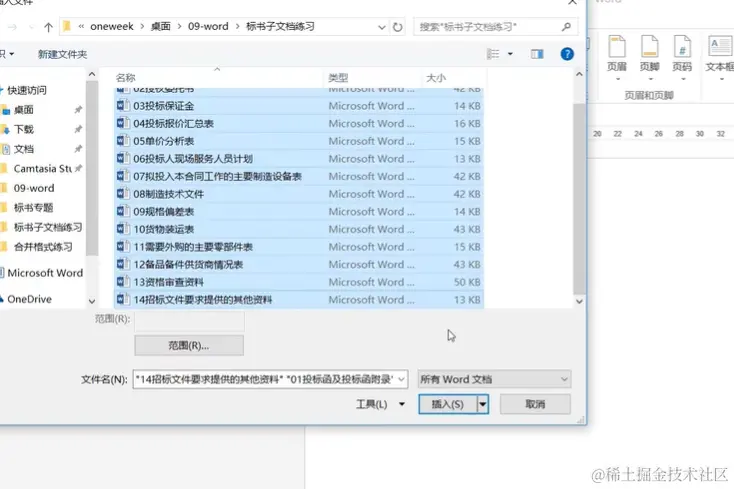
Task: Click the 范围(R) text field
Action: click(x=189, y=320)
